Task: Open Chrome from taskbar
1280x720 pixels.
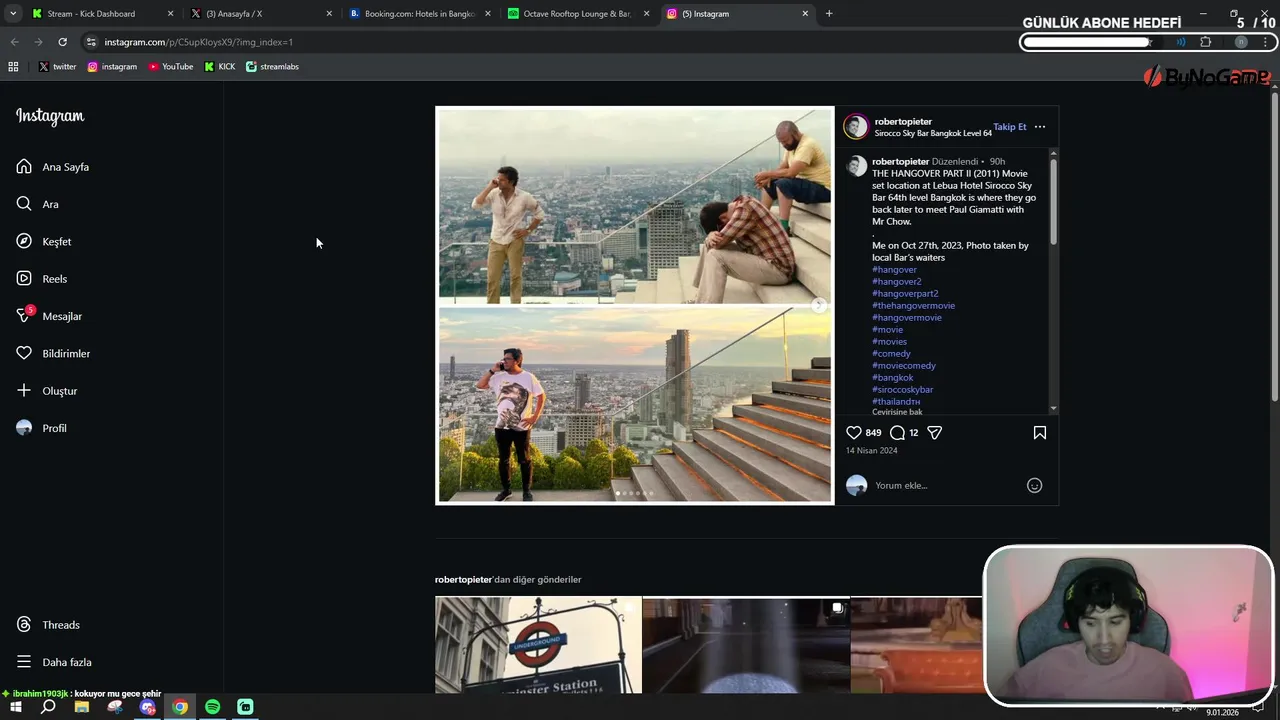Action: coord(180,707)
